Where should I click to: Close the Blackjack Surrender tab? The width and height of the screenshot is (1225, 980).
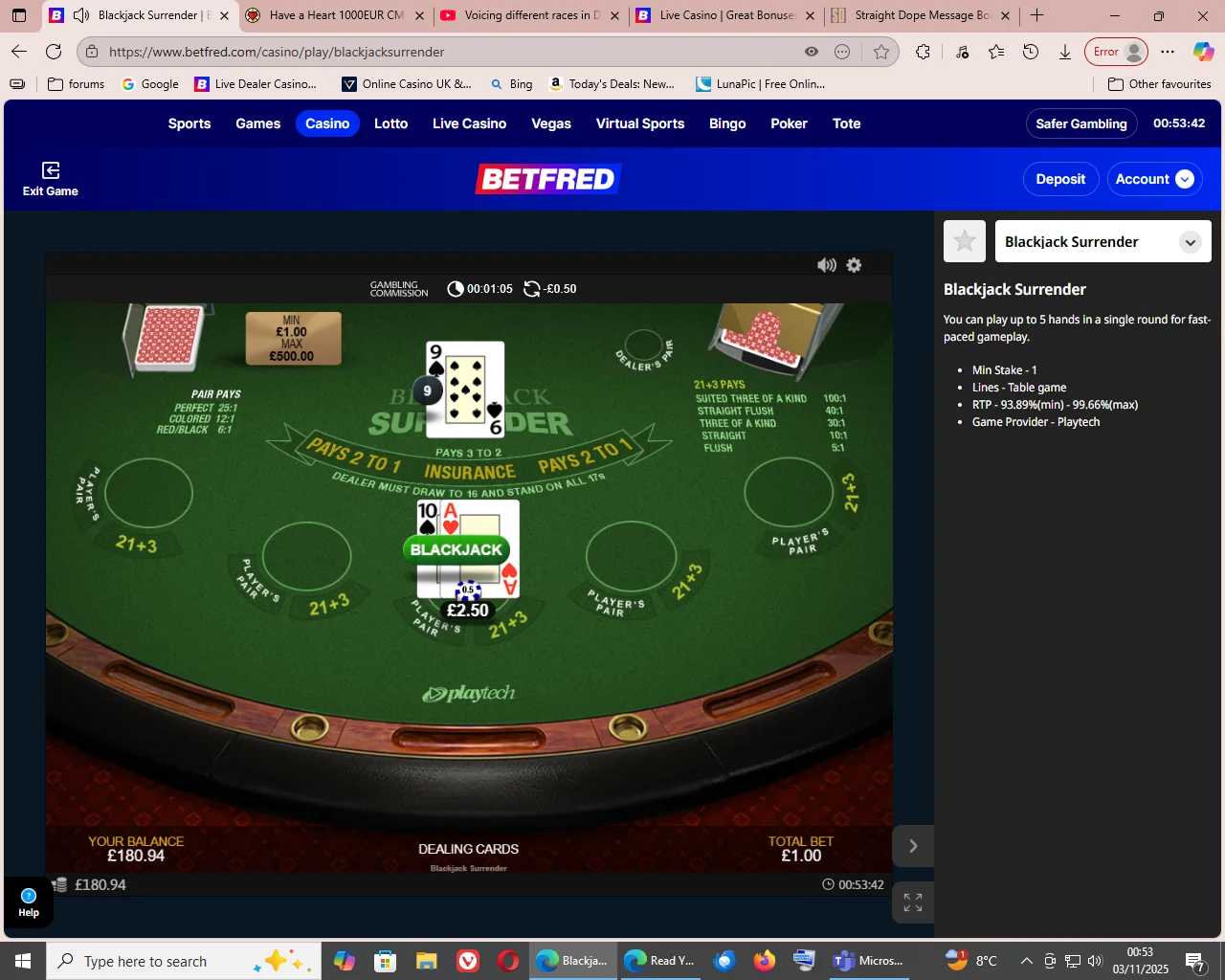[224, 15]
